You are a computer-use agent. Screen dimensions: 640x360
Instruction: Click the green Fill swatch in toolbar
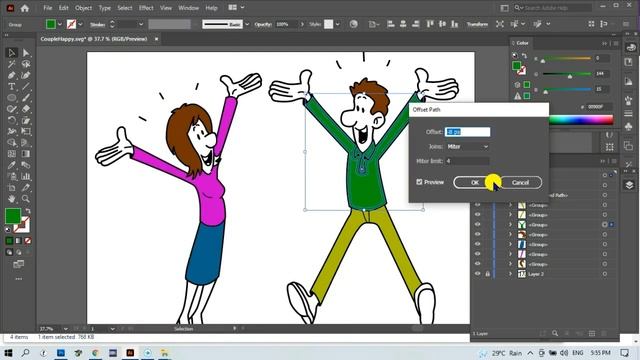click(x=13, y=216)
